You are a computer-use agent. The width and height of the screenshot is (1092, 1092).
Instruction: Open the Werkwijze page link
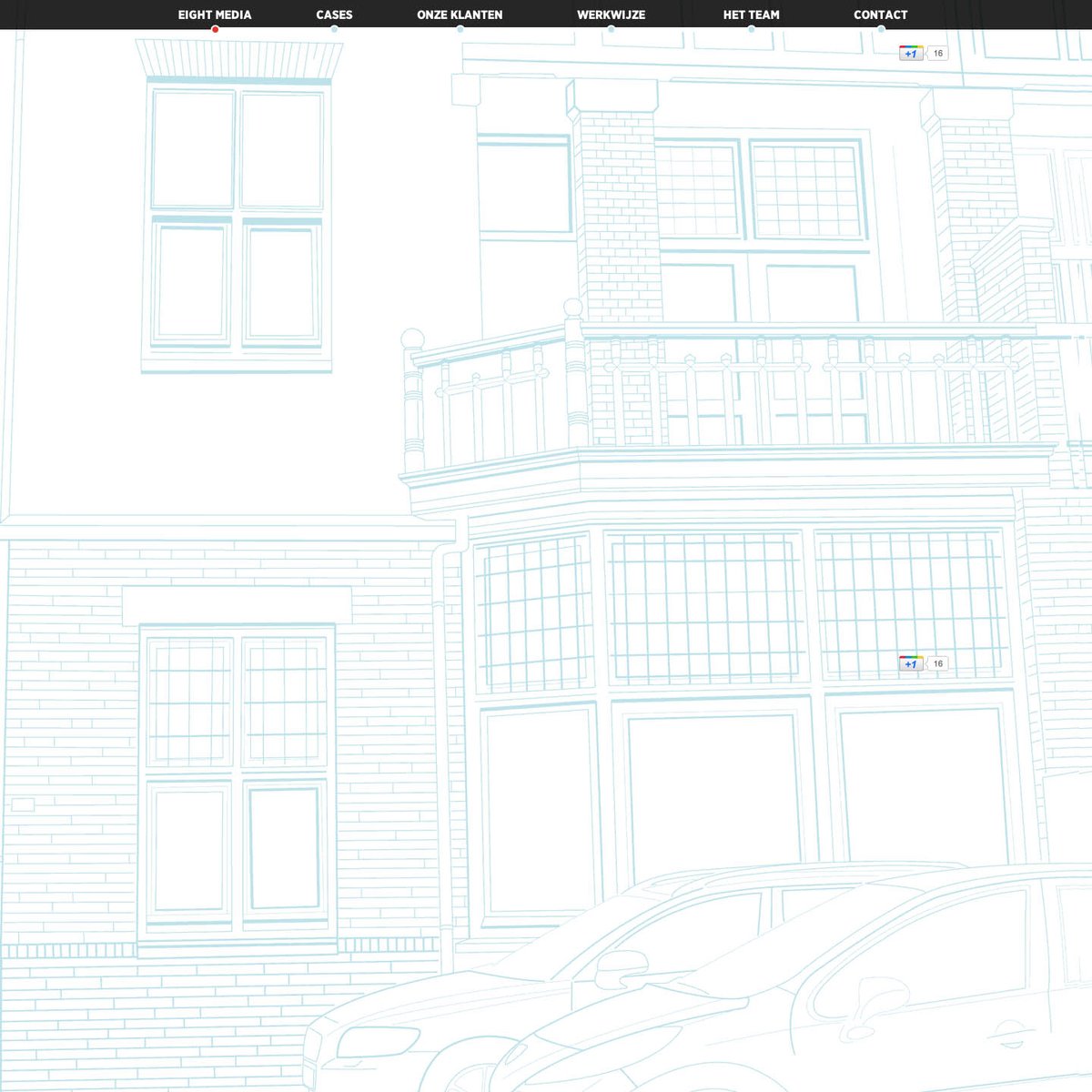coord(611,15)
